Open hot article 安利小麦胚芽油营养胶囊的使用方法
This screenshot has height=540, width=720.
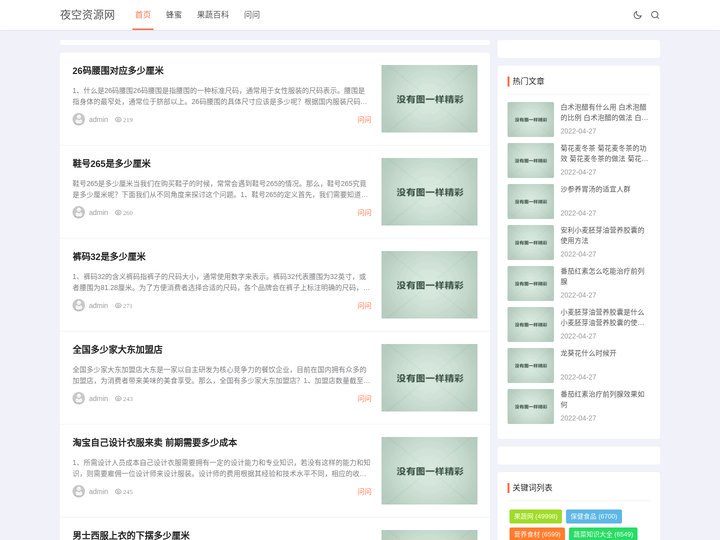tap(602, 235)
